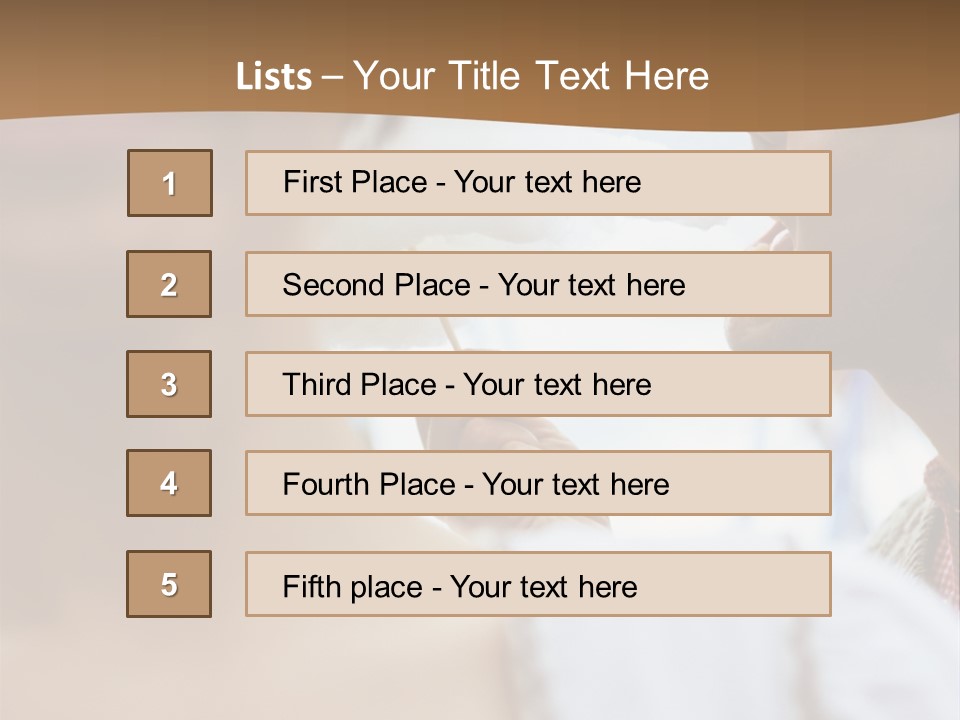Select the number 2 box
Image resolution: width=960 pixels, height=720 pixels.
pos(169,284)
